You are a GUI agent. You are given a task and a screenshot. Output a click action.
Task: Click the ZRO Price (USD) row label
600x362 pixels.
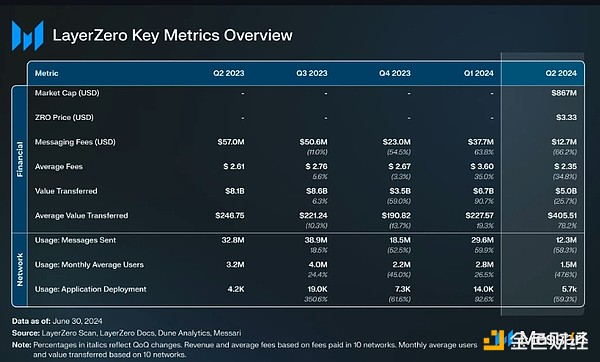tap(64, 117)
